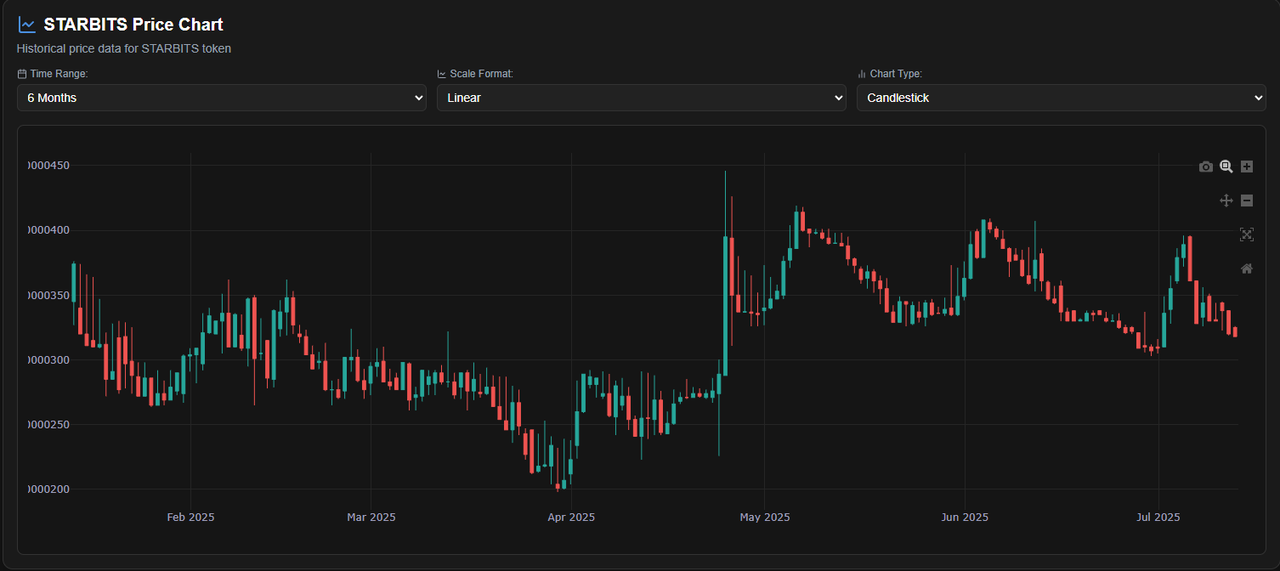1280x571 pixels.
Task: Click the 'Scale Format:' label
Action: tap(482, 74)
